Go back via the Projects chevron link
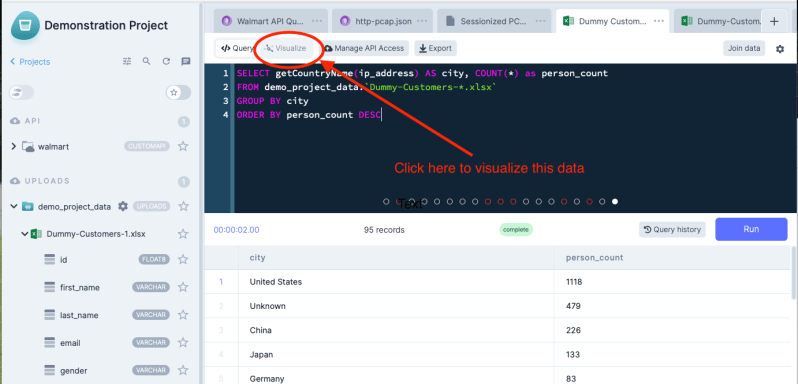Viewport: 798px width, 384px height. click(x=30, y=62)
